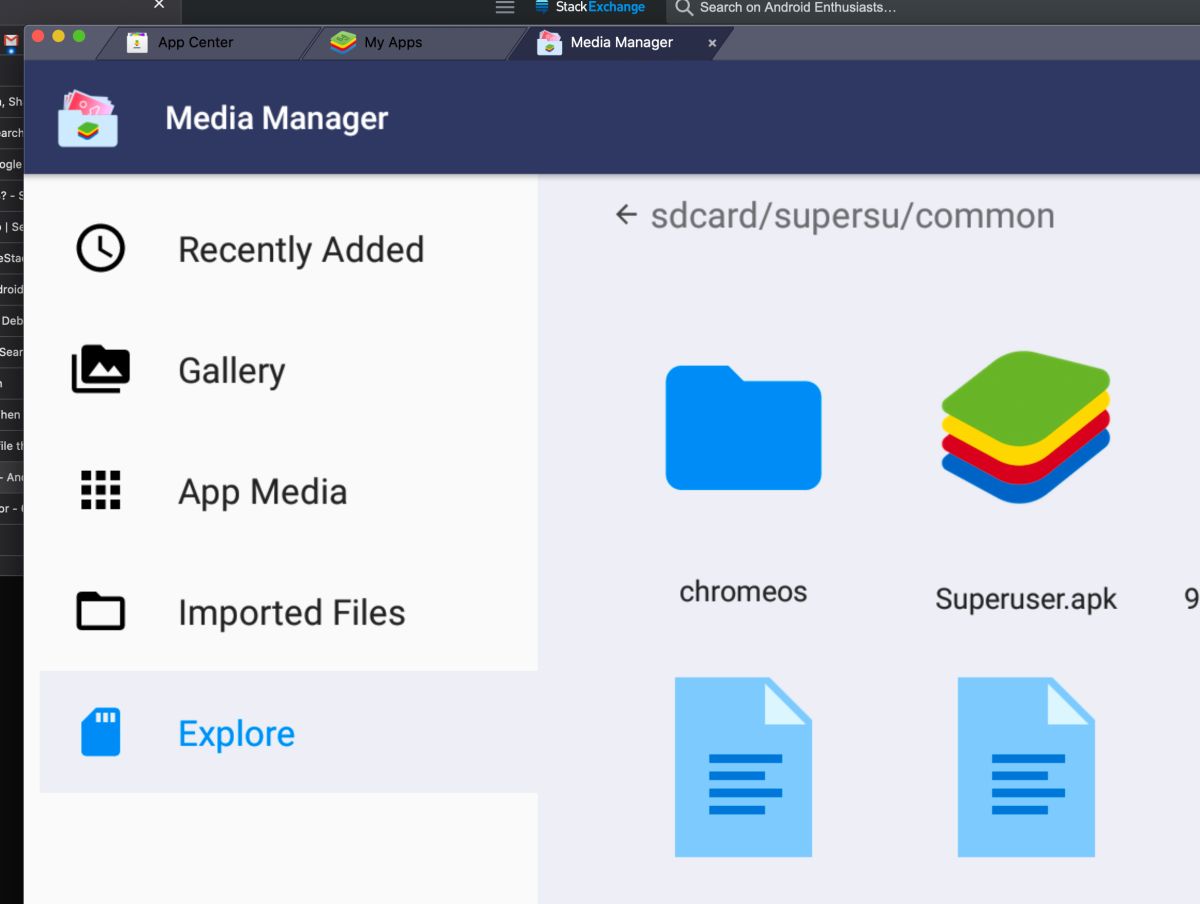
Task: Open the Recently Added clock icon
Action: tap(101, 248)
